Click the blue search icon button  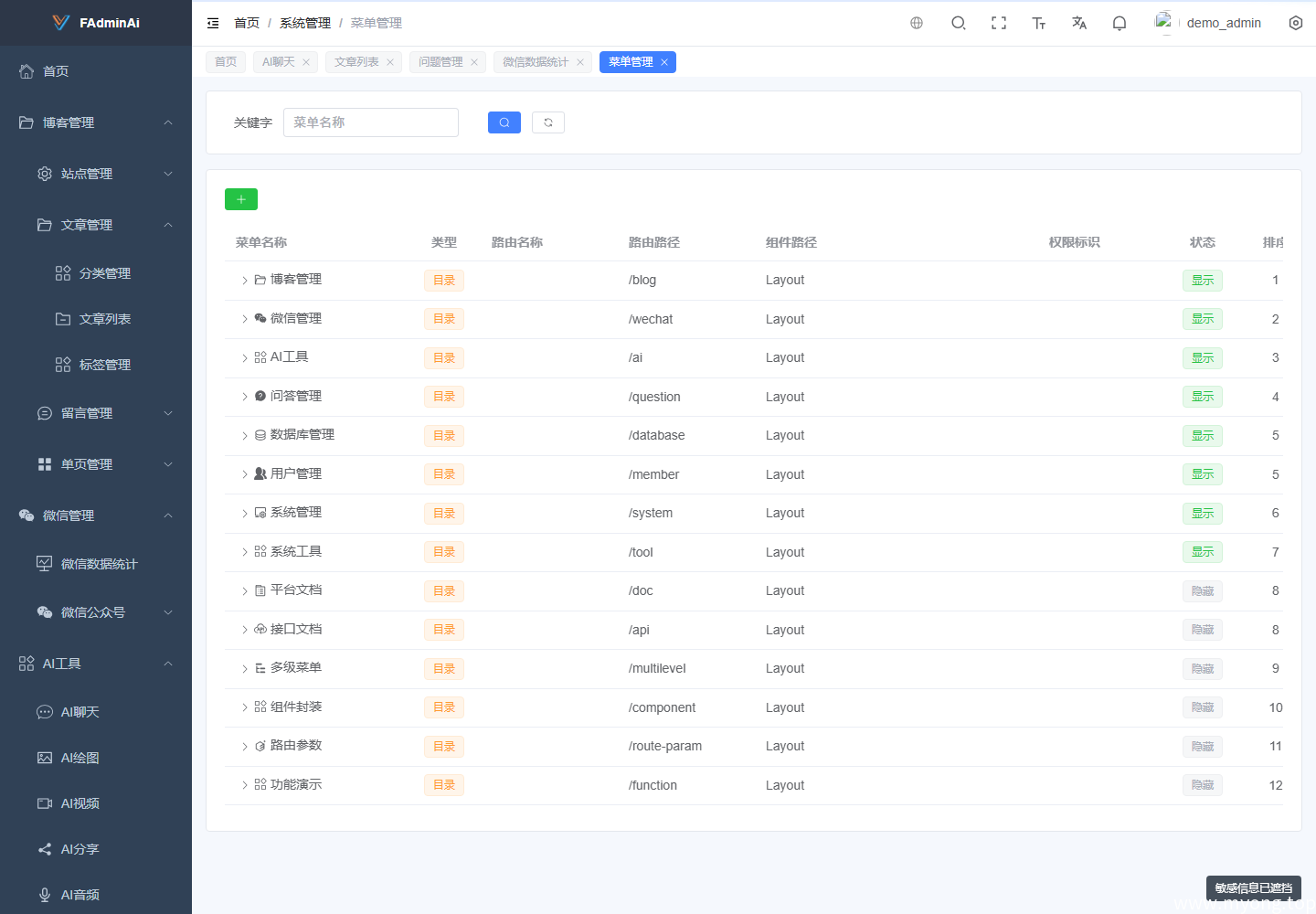[504, 122]
